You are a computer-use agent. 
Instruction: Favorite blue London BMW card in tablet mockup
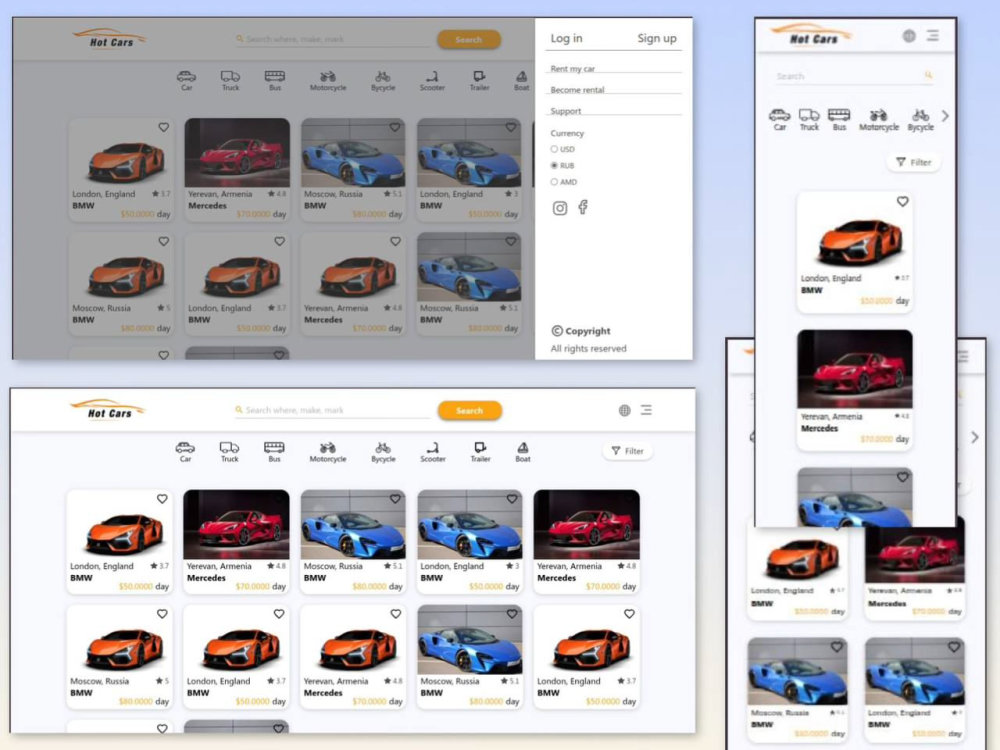954,647
